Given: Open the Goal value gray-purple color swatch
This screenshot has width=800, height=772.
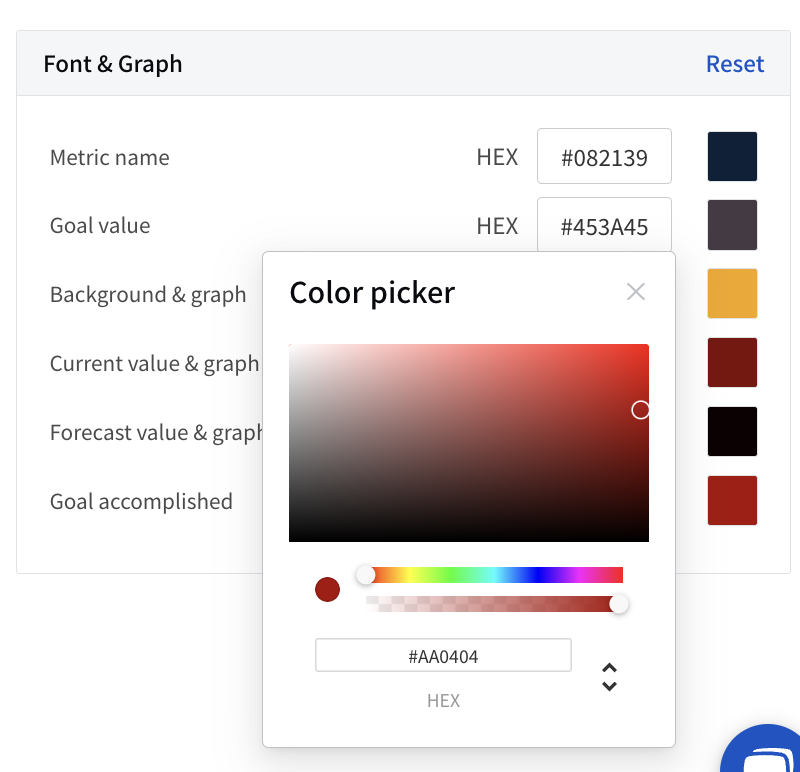Looking at the screenshot, I should click(x=732, y=225).
